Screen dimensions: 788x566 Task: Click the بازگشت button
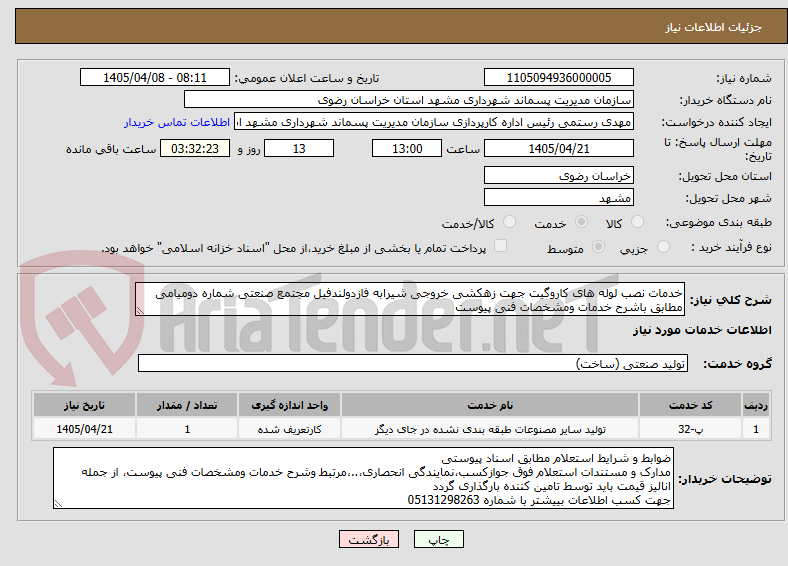369,539
